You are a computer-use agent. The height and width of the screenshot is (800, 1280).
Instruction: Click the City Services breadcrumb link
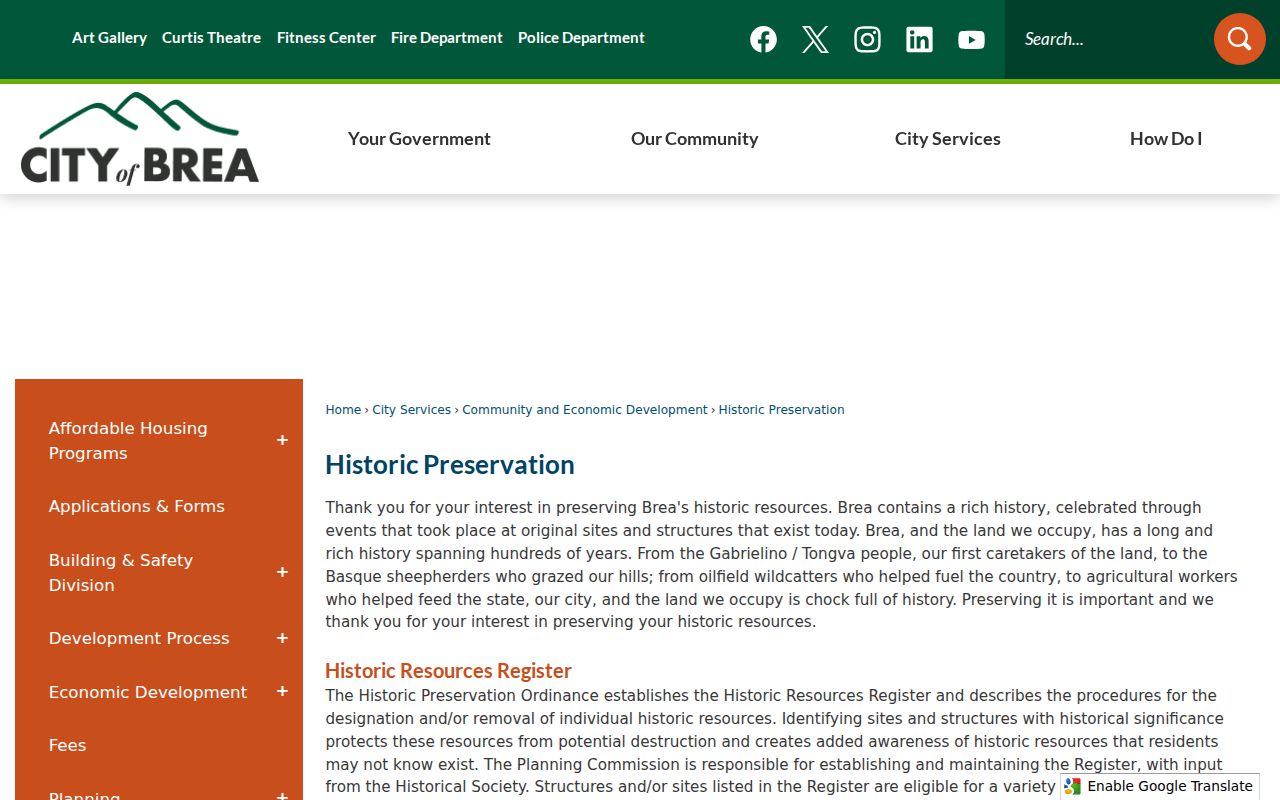pos(412,410)
